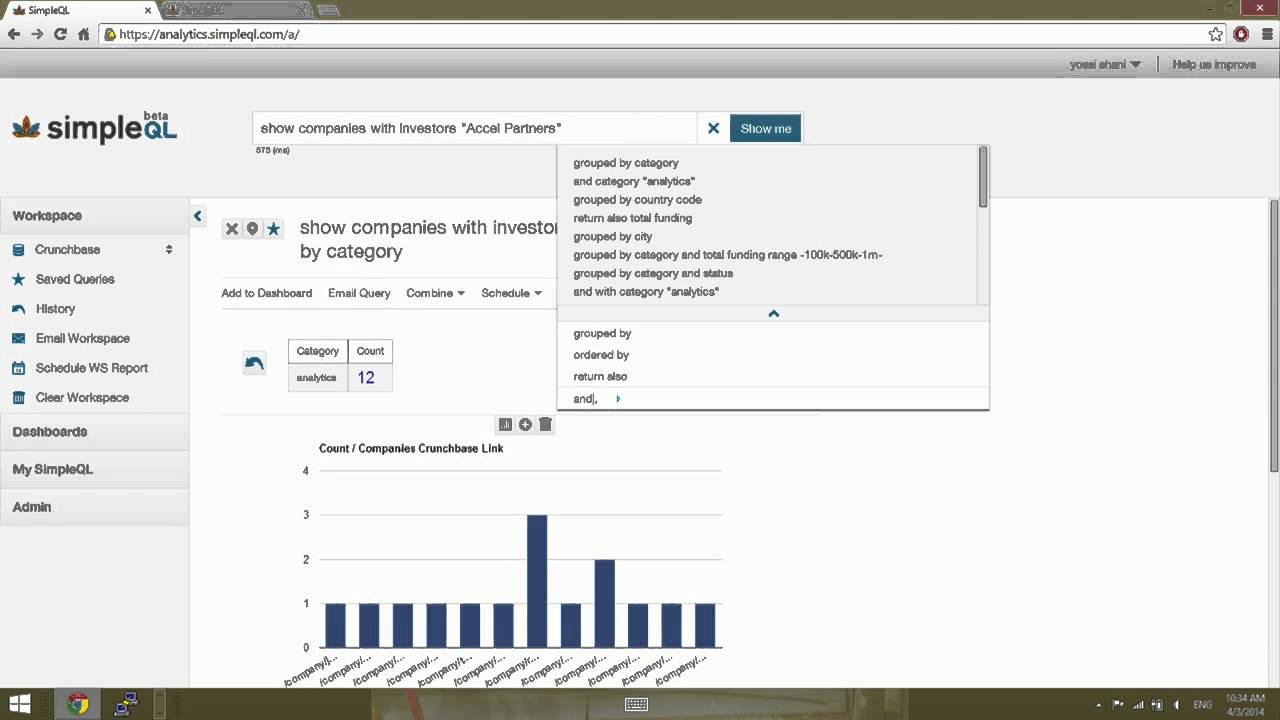
Task: Open Saved Queries in the sidebar
Action: click(75, 279)
